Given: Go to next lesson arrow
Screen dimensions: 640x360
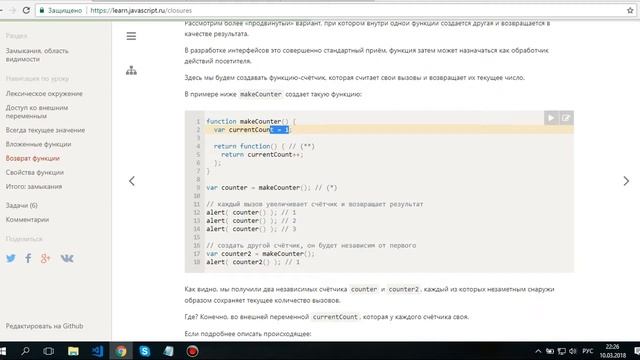Looking at the screenshot, I should pos(626,181).
